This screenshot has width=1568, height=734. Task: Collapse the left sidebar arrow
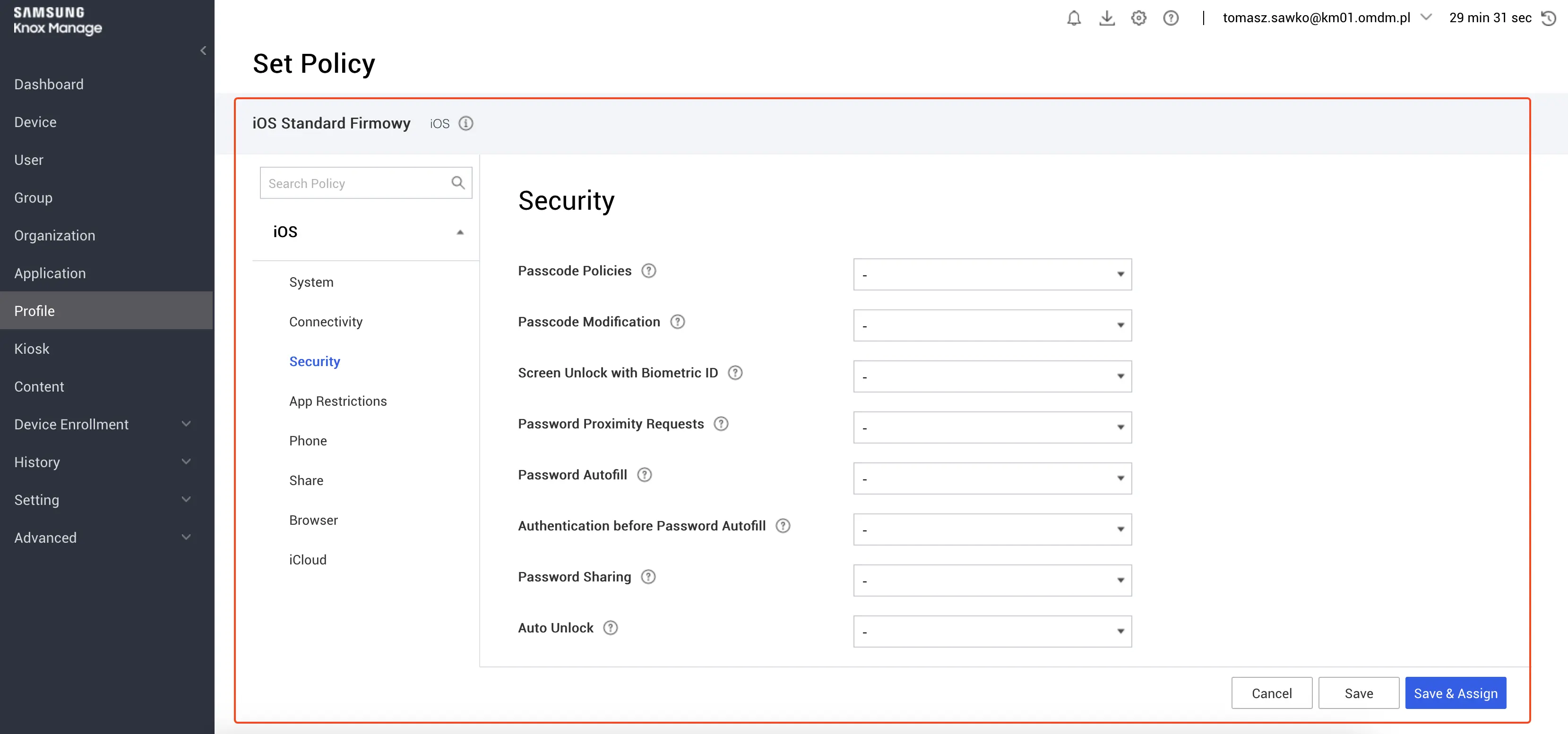tap(203, 51)
